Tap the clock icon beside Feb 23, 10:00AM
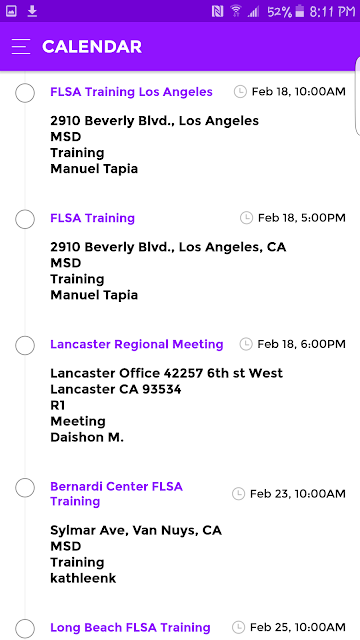The width and height of the screenshot is (360, 640). pyautogui.click(x=238, y=494)
